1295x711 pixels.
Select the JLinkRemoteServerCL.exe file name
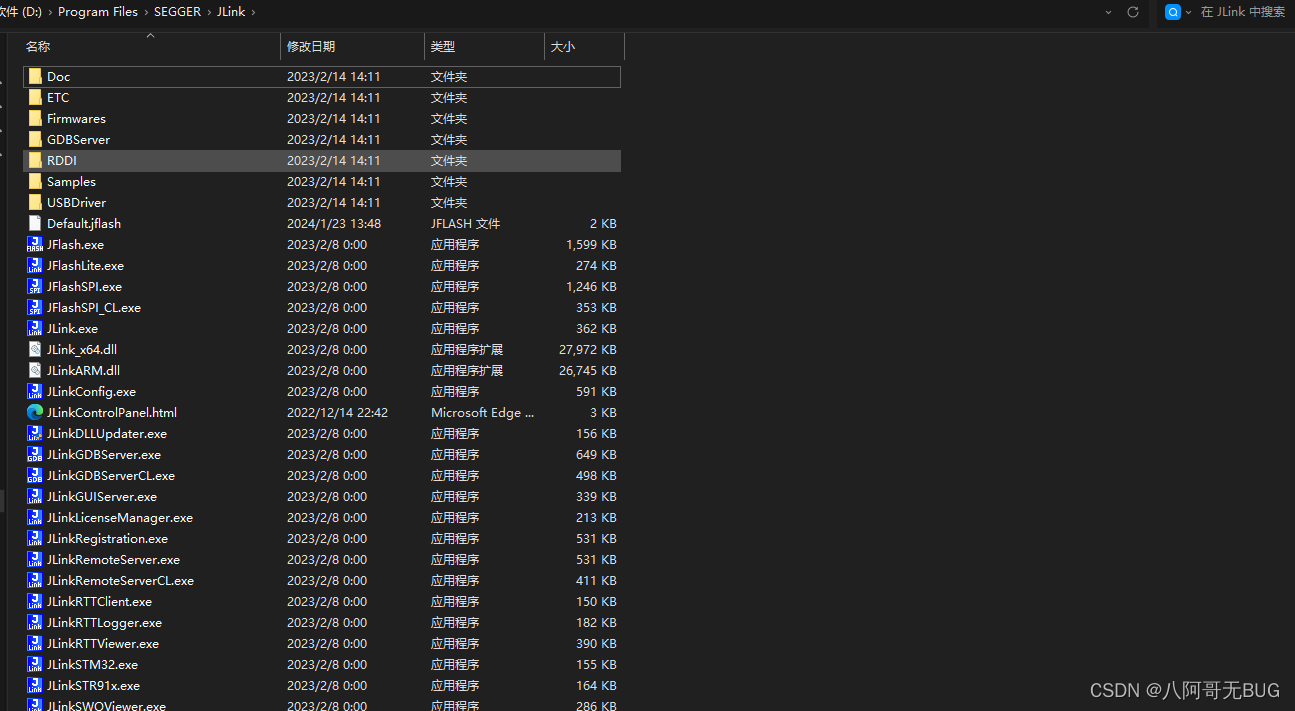(x=120, y=580)
